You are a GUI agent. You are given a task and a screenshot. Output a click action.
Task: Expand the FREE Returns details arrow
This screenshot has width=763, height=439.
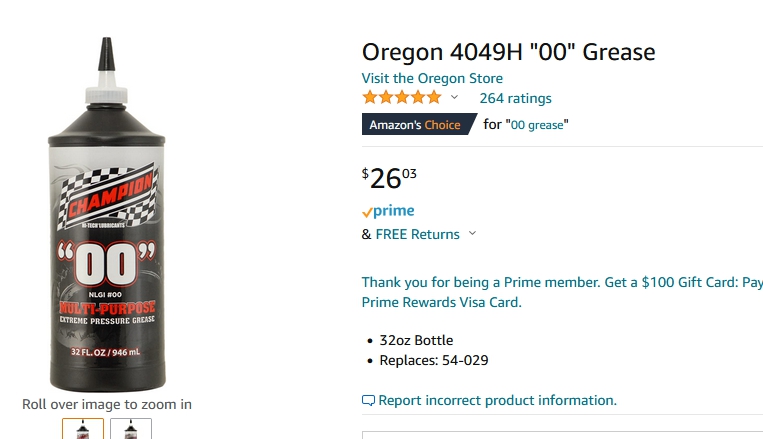[473, 234]
